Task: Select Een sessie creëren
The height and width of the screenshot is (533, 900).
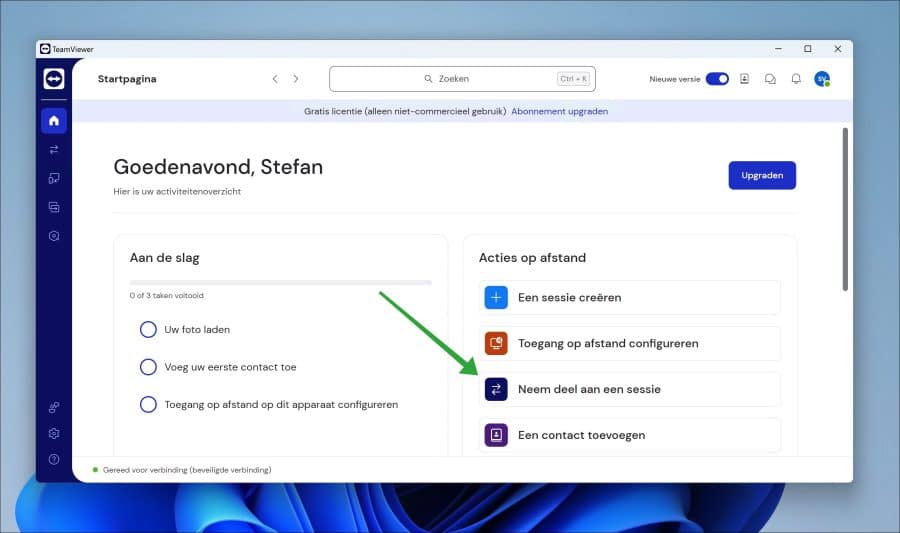Action: pos(630,297)
